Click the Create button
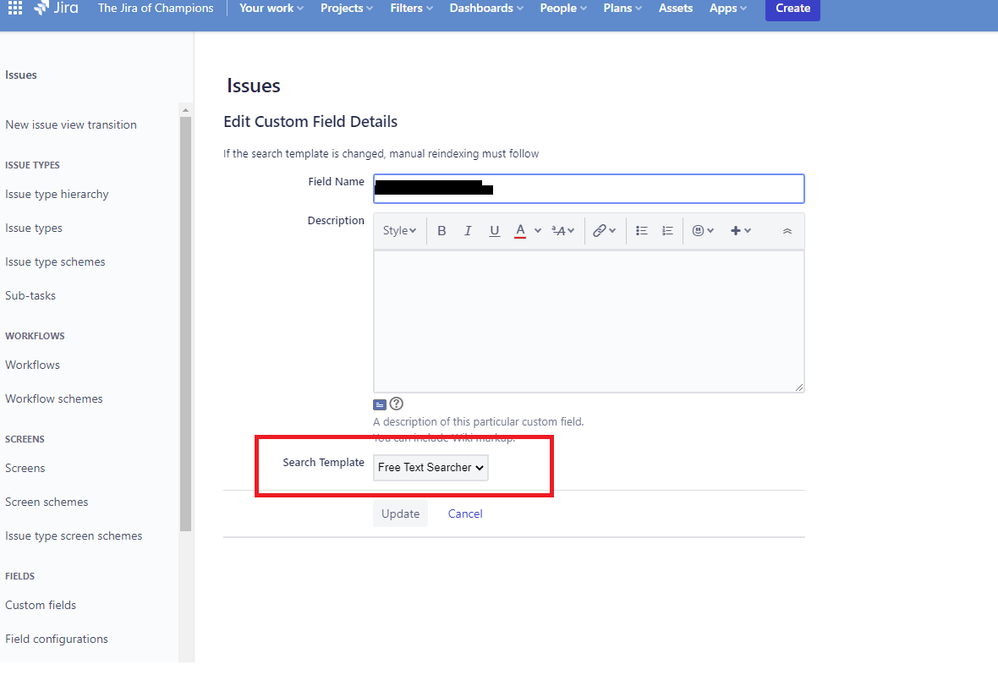998x687 pixels. pyautogui.click(x=792, y=8)
